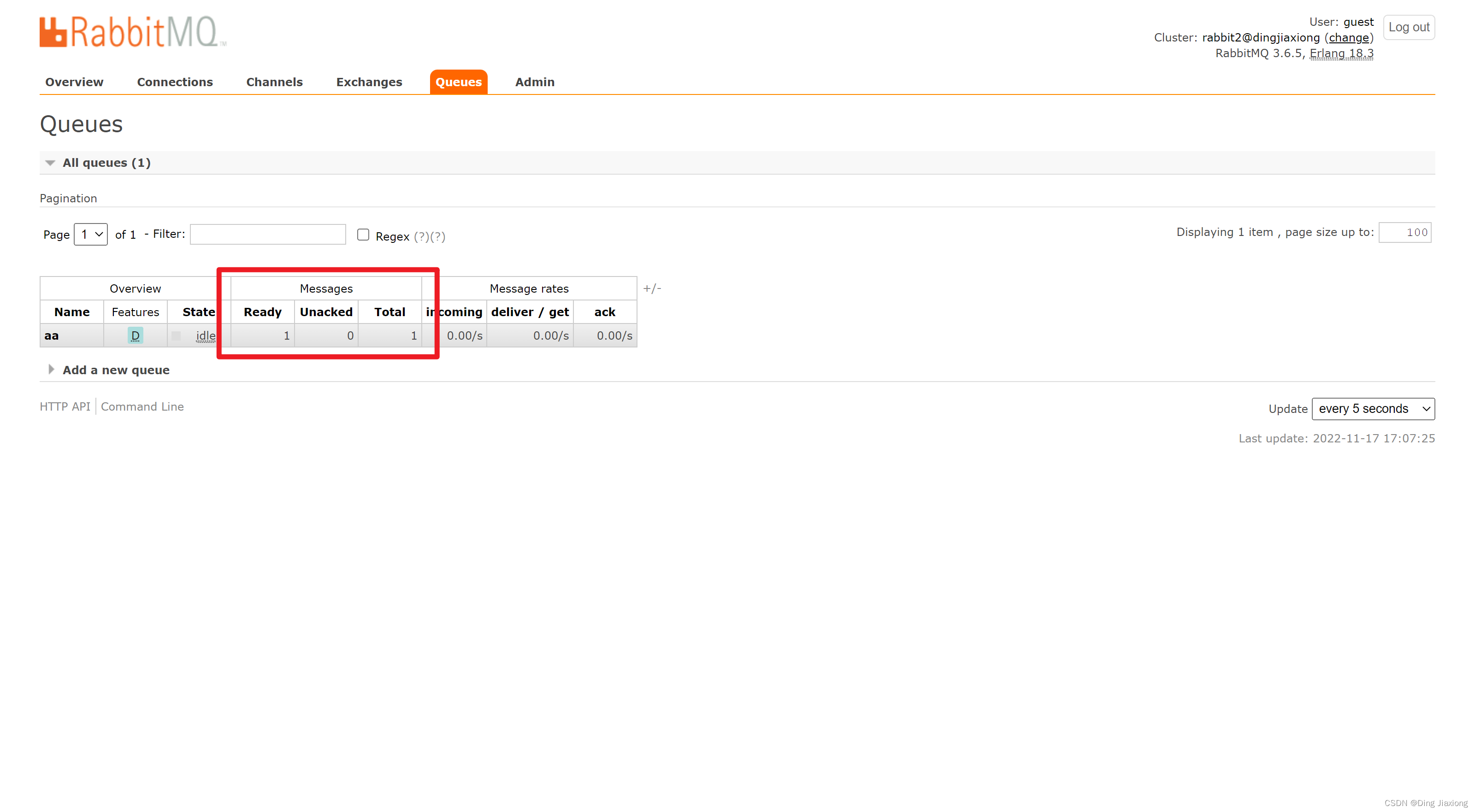1475x812 pixels.
Task: Click the RabbitMQ logo
Action: pyautogui.click(x=133, y=32)
